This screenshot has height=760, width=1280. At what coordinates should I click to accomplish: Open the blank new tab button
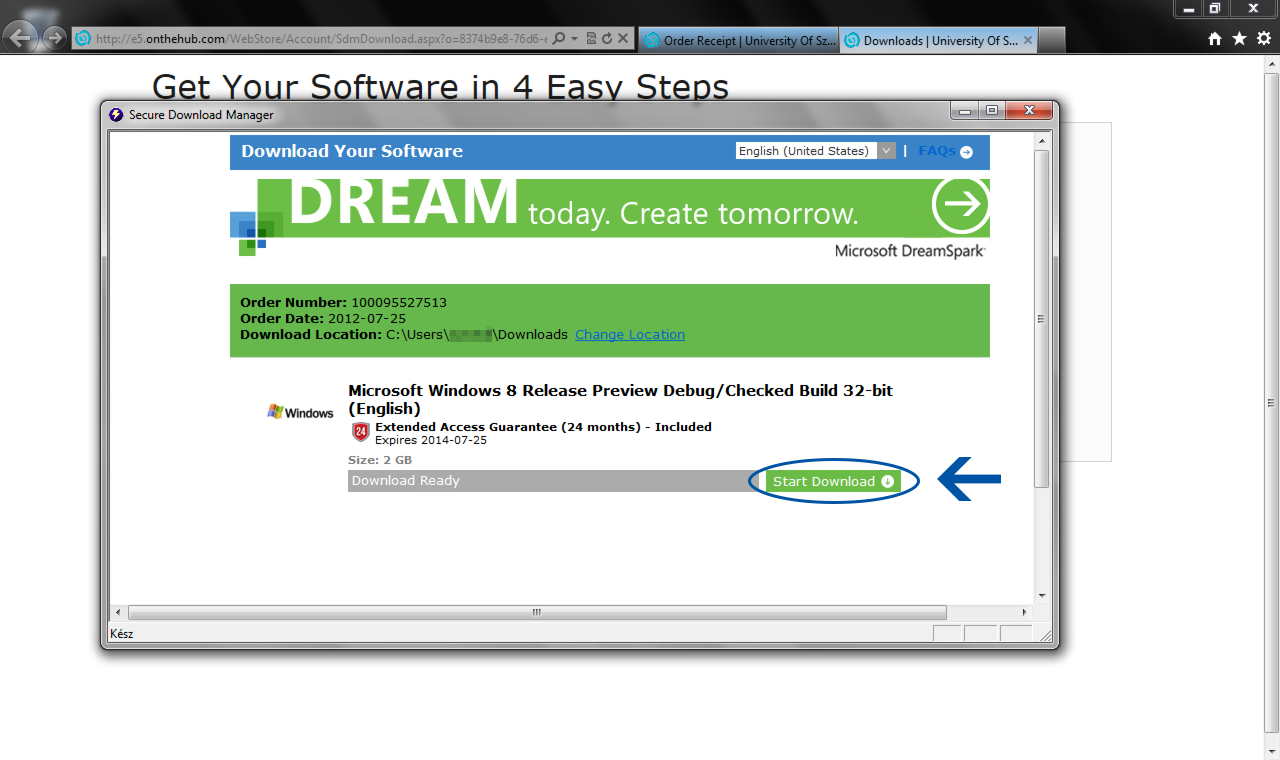(1052, 41)
